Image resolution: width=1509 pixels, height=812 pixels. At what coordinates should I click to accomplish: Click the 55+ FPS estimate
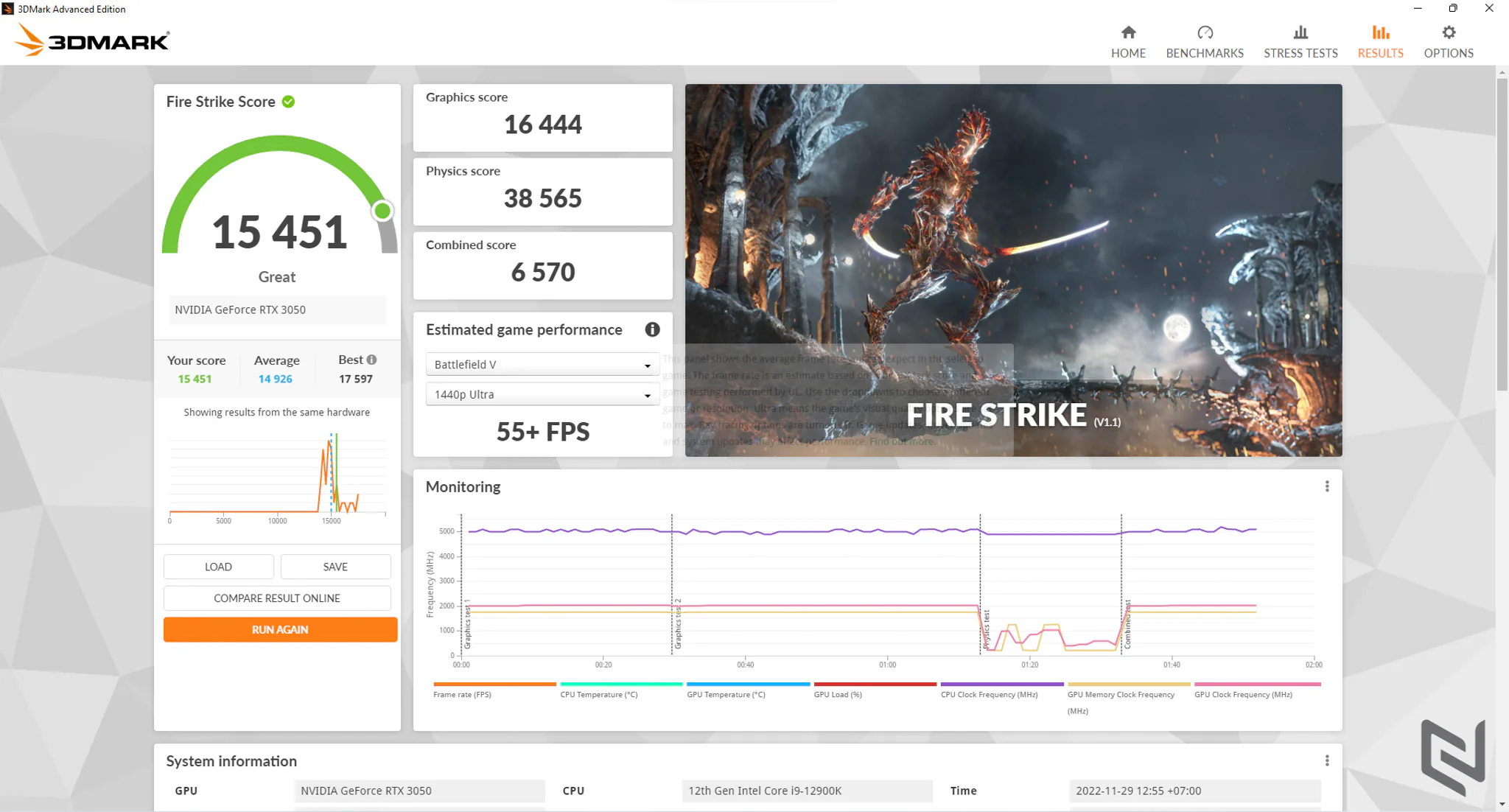(542, 431)
